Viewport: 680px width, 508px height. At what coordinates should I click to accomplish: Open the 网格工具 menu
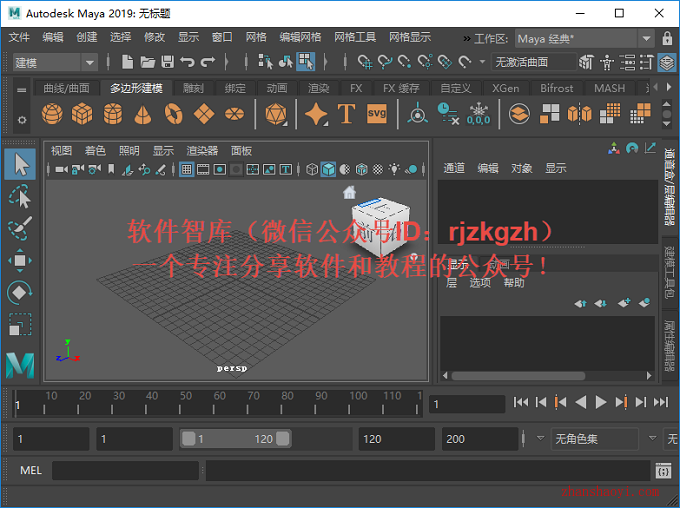355,38
